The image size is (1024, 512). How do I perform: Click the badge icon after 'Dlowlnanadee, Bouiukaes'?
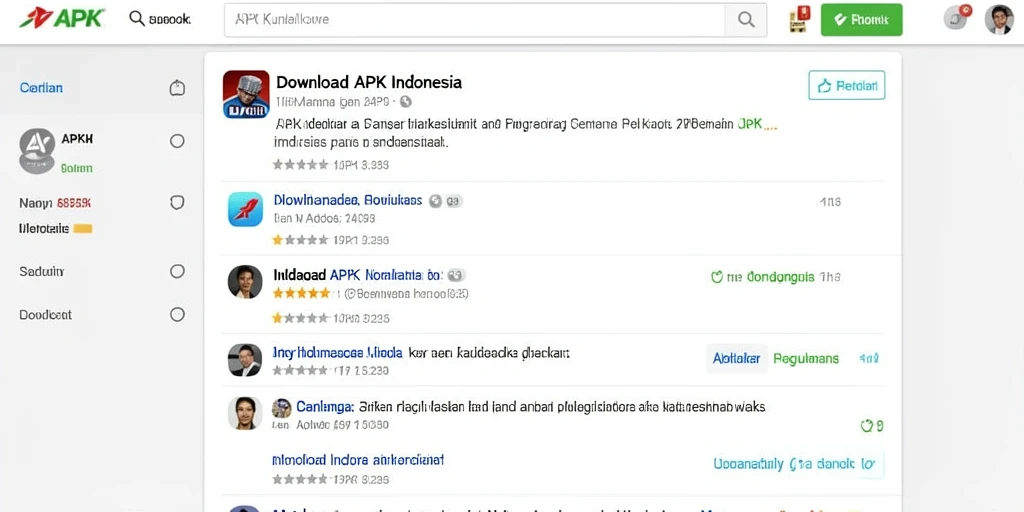(445, 201)
